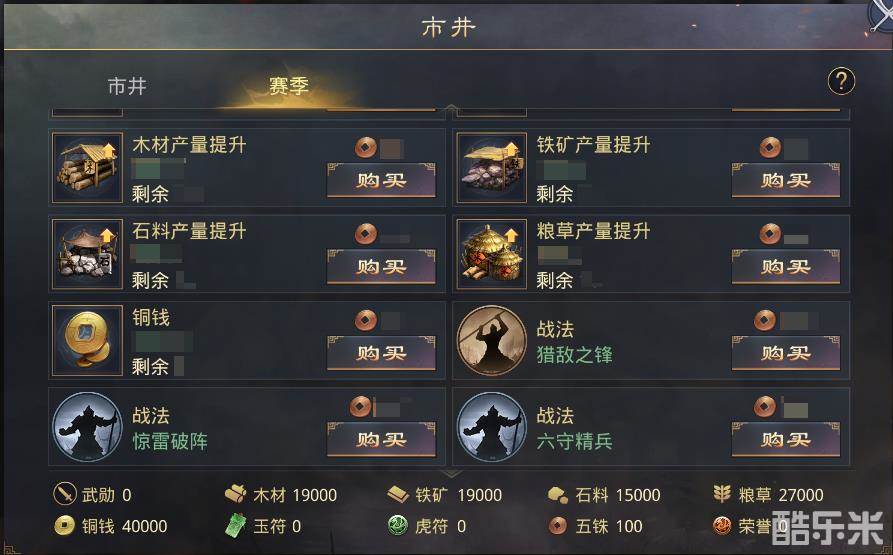Expand list using bottom down chevron
This screenshot has width=893, height=555.
[x=451, y=474]
